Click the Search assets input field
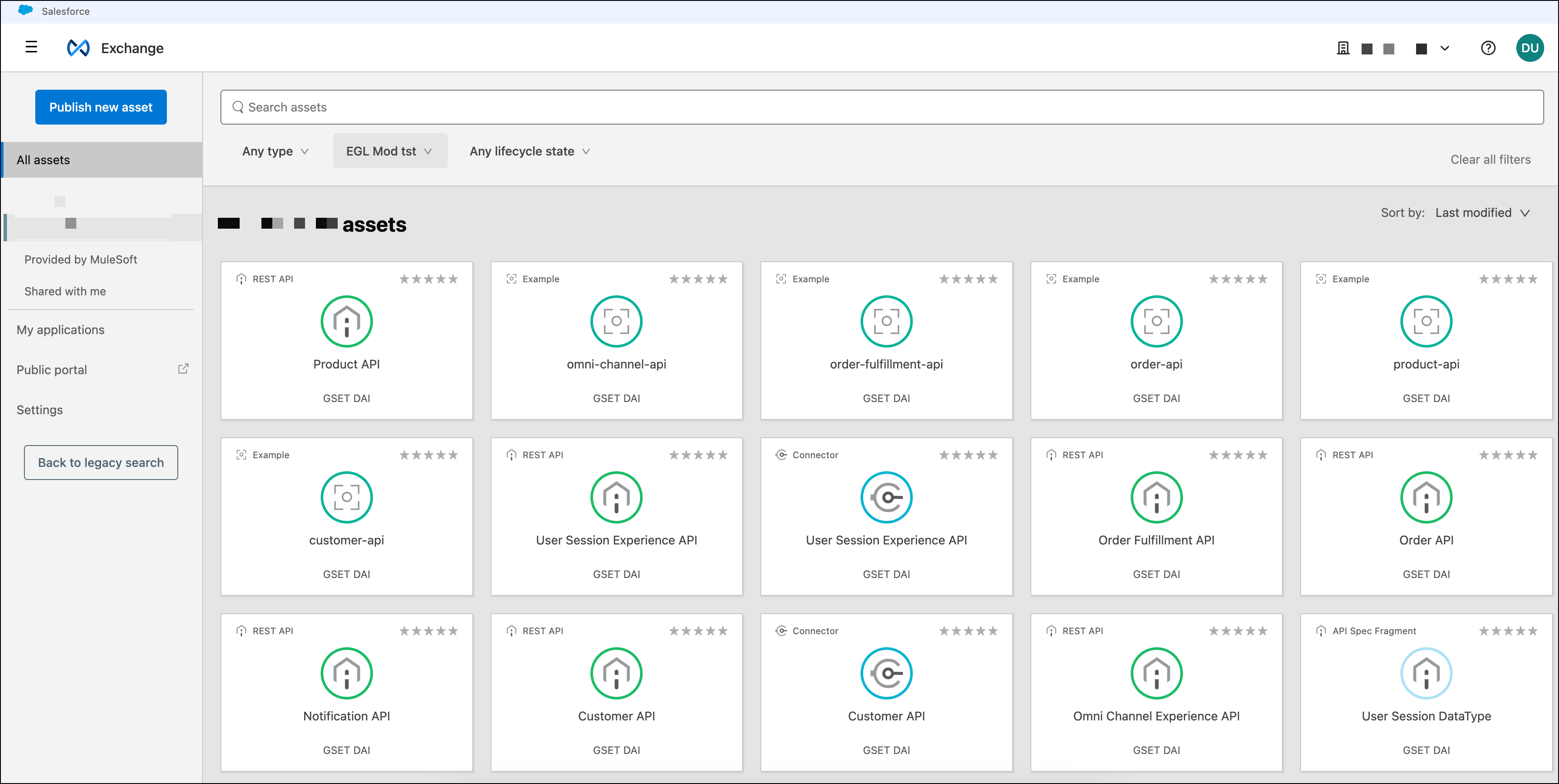 [x=879, y=107]
